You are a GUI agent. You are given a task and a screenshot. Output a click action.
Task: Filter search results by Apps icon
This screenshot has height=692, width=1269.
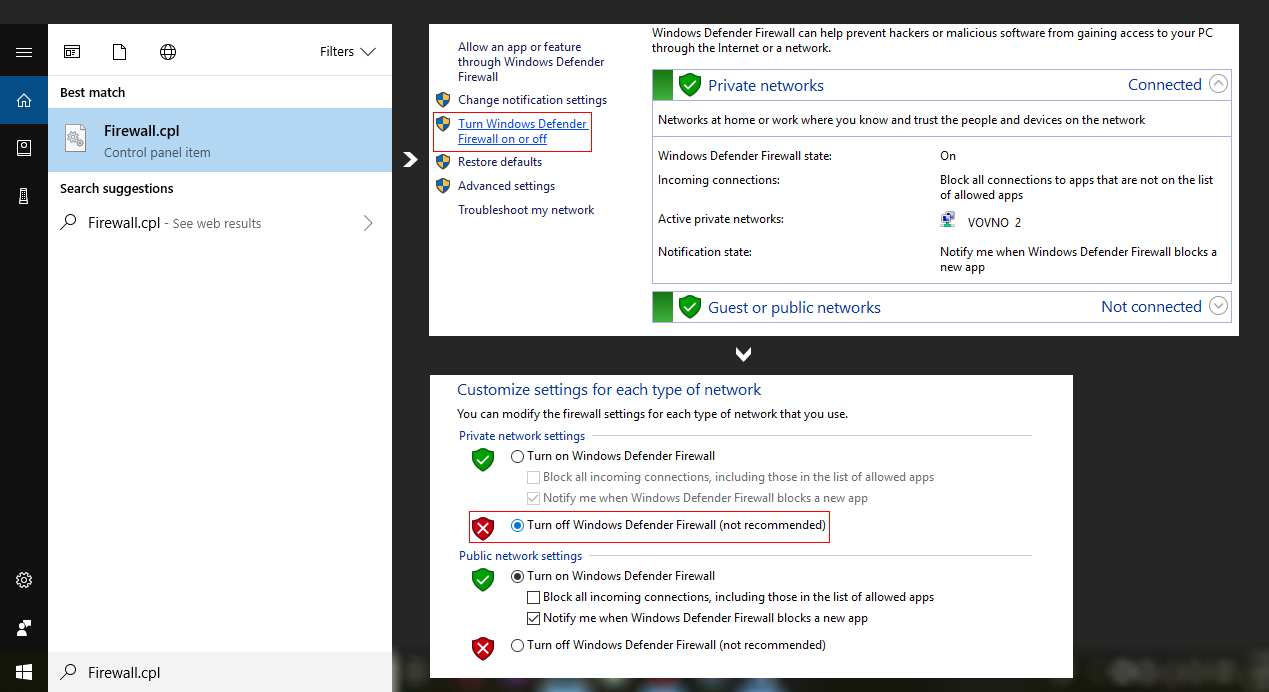coord(72,52)
